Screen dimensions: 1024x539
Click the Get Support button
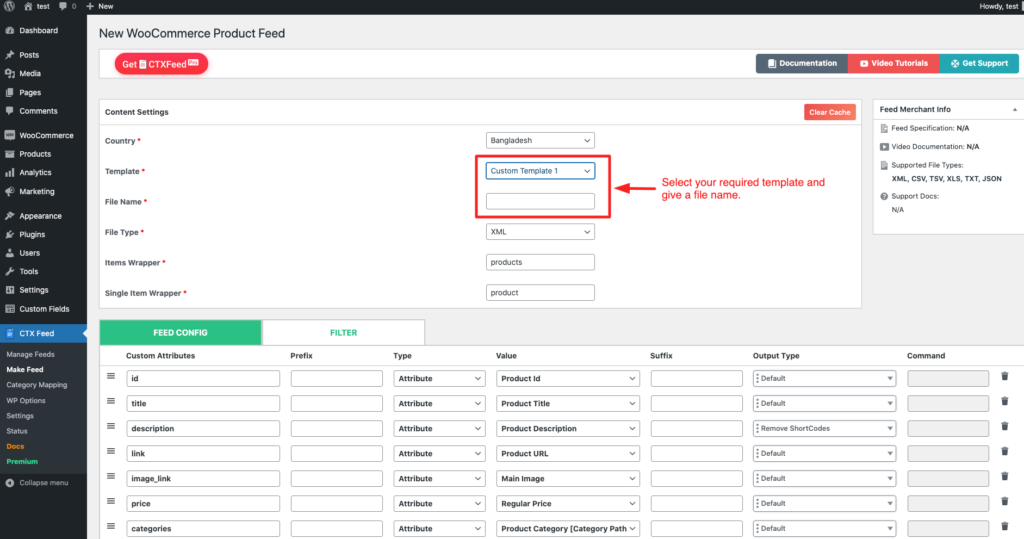978,63
